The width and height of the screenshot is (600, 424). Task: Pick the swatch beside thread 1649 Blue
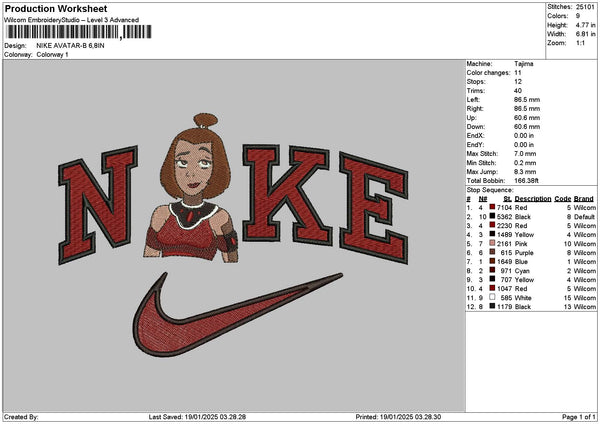point(492,261)
